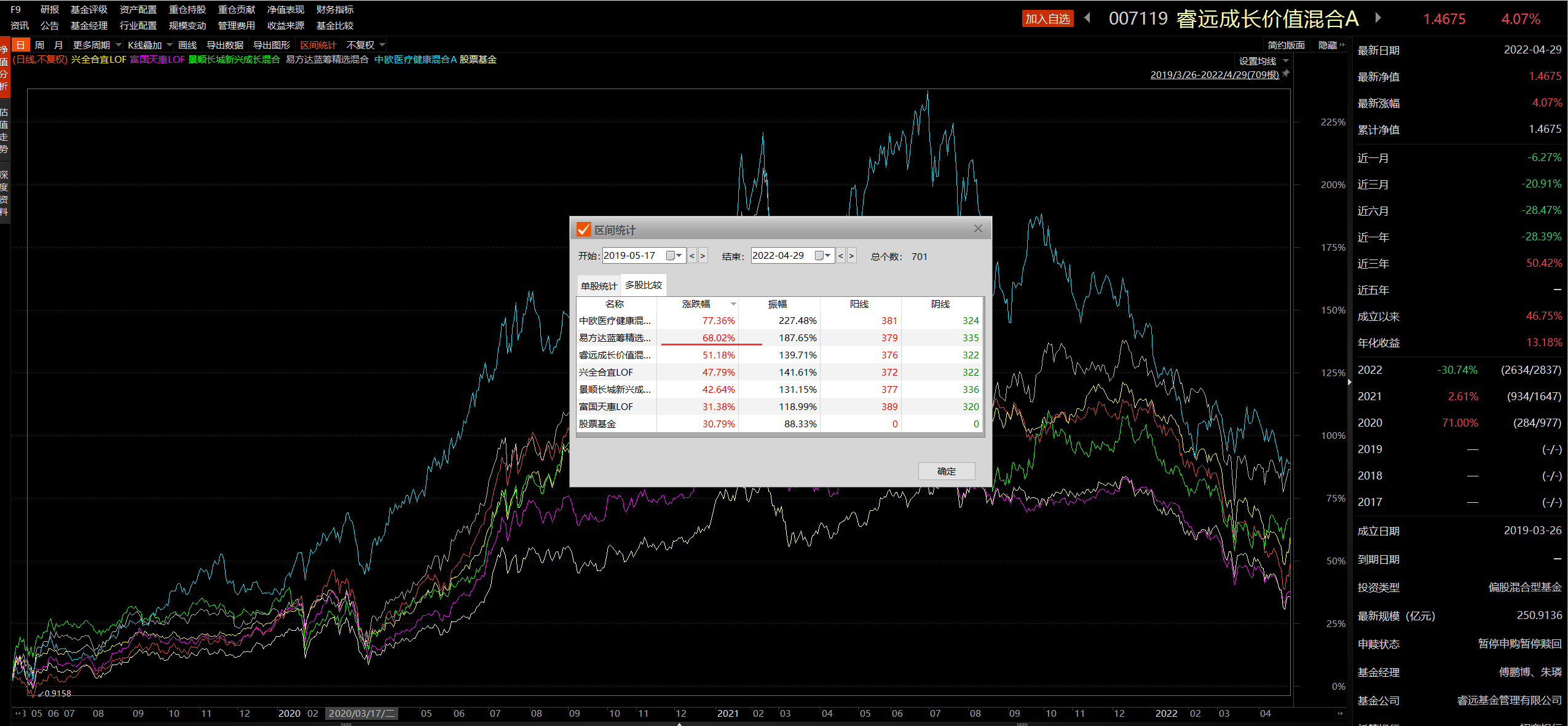Click the 2019/3/26-2022/4/29 date range link
The image size is (1568, 726).
1214,74
